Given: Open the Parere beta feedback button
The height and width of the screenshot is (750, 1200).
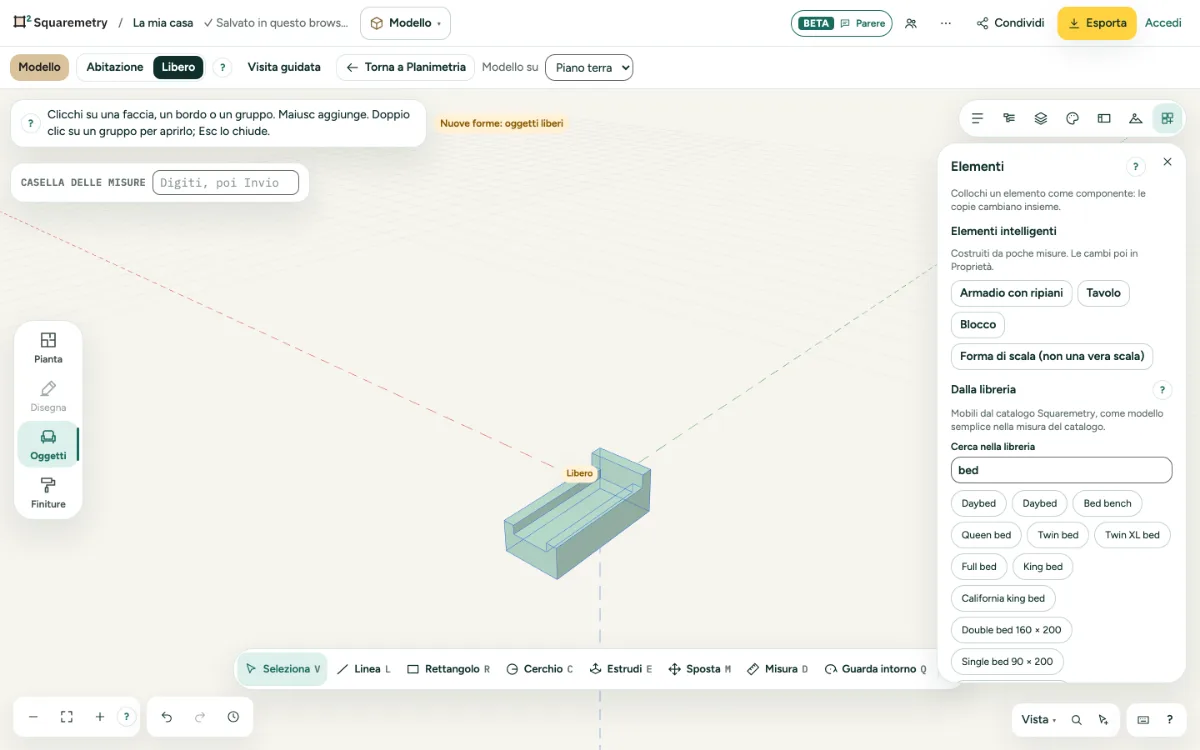Looking at the screenshot, I should 841,23.
